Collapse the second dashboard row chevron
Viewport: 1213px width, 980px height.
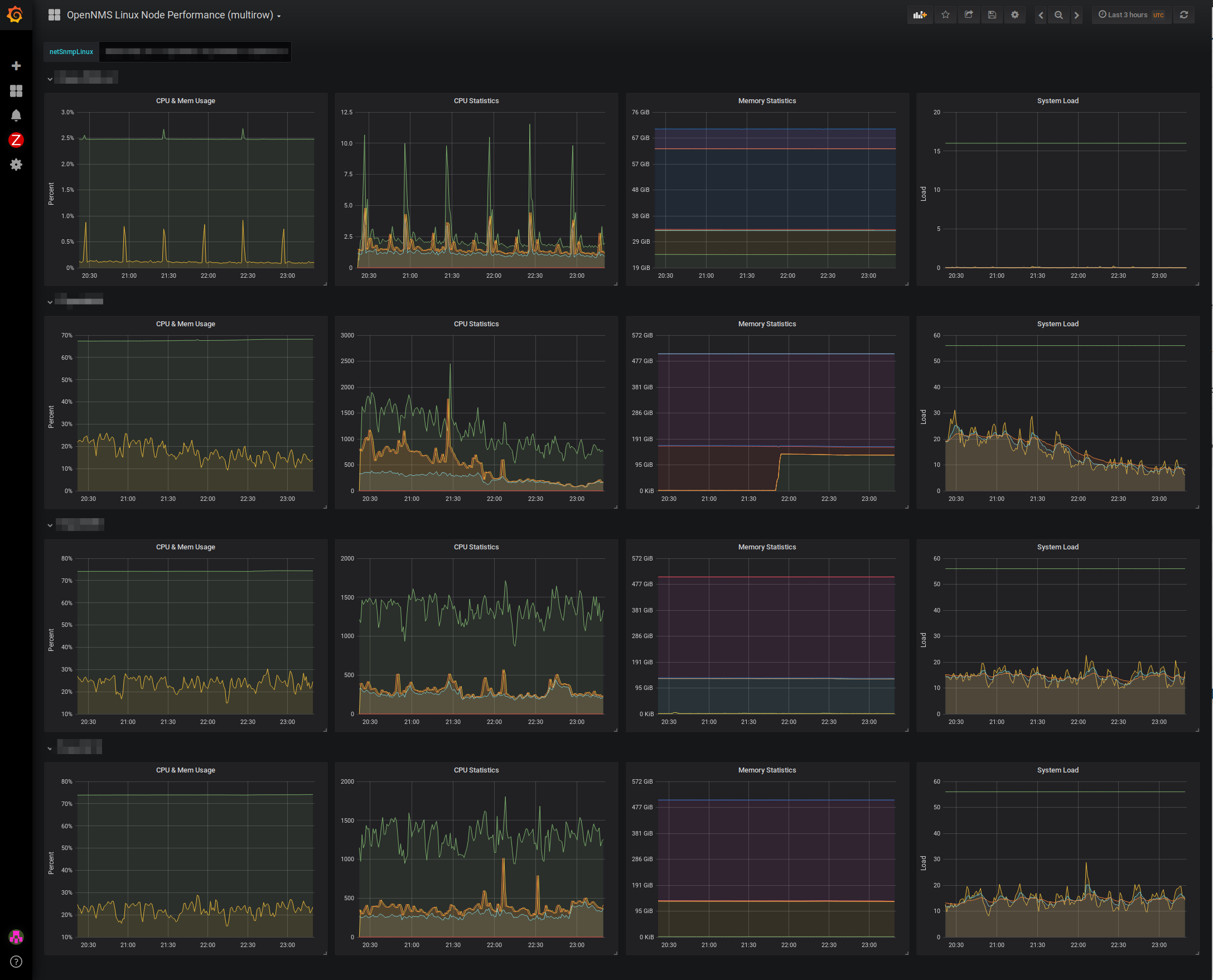click(50, 302)
